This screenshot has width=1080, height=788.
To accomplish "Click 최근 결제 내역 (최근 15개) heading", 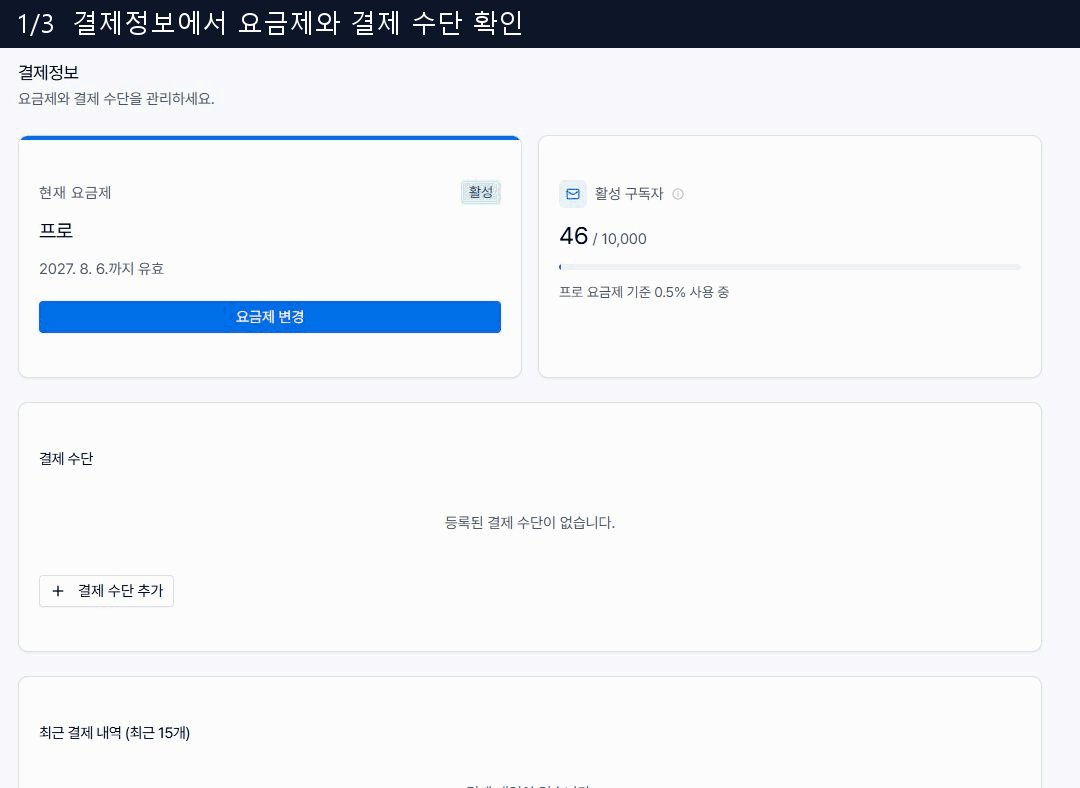I will (114, 733).
